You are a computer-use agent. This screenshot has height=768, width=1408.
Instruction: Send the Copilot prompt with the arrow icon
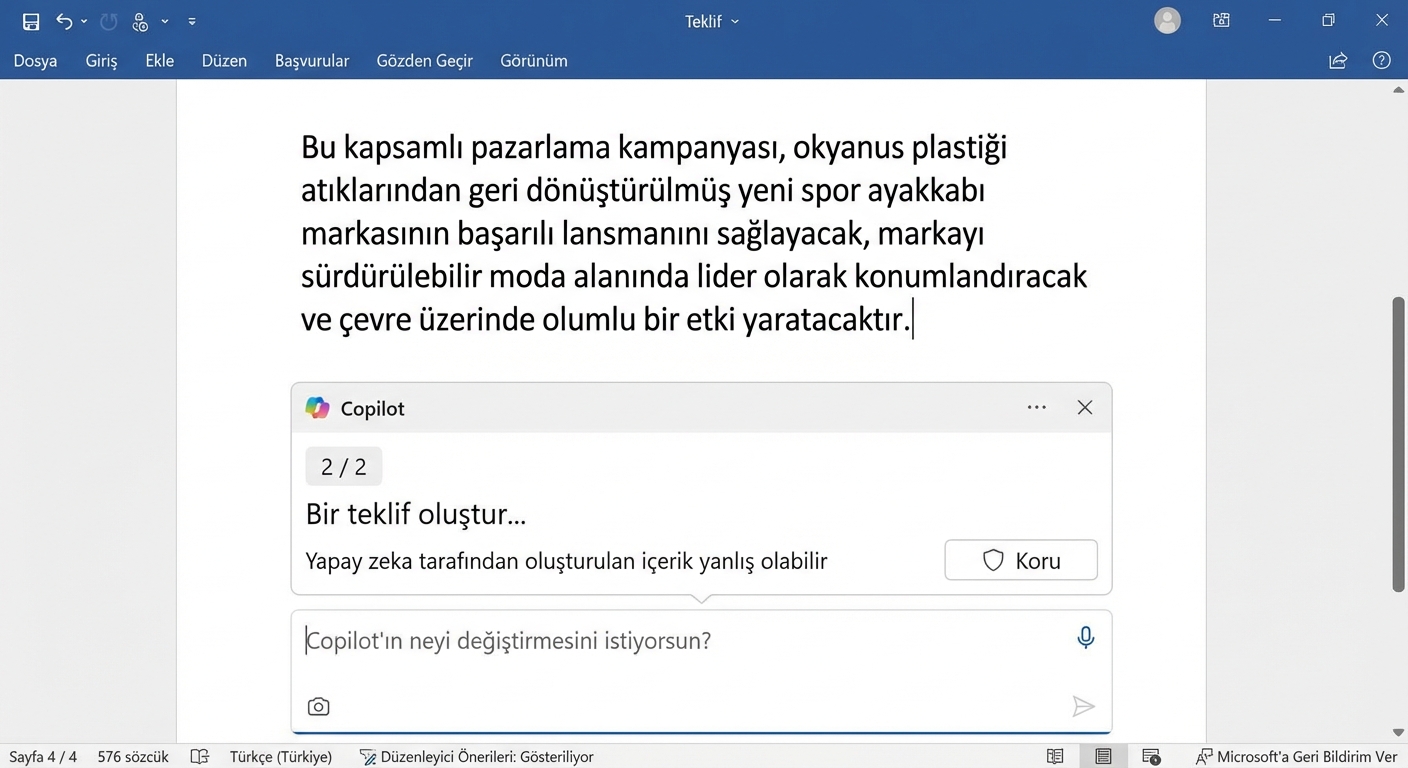[x=1084, y=706]
